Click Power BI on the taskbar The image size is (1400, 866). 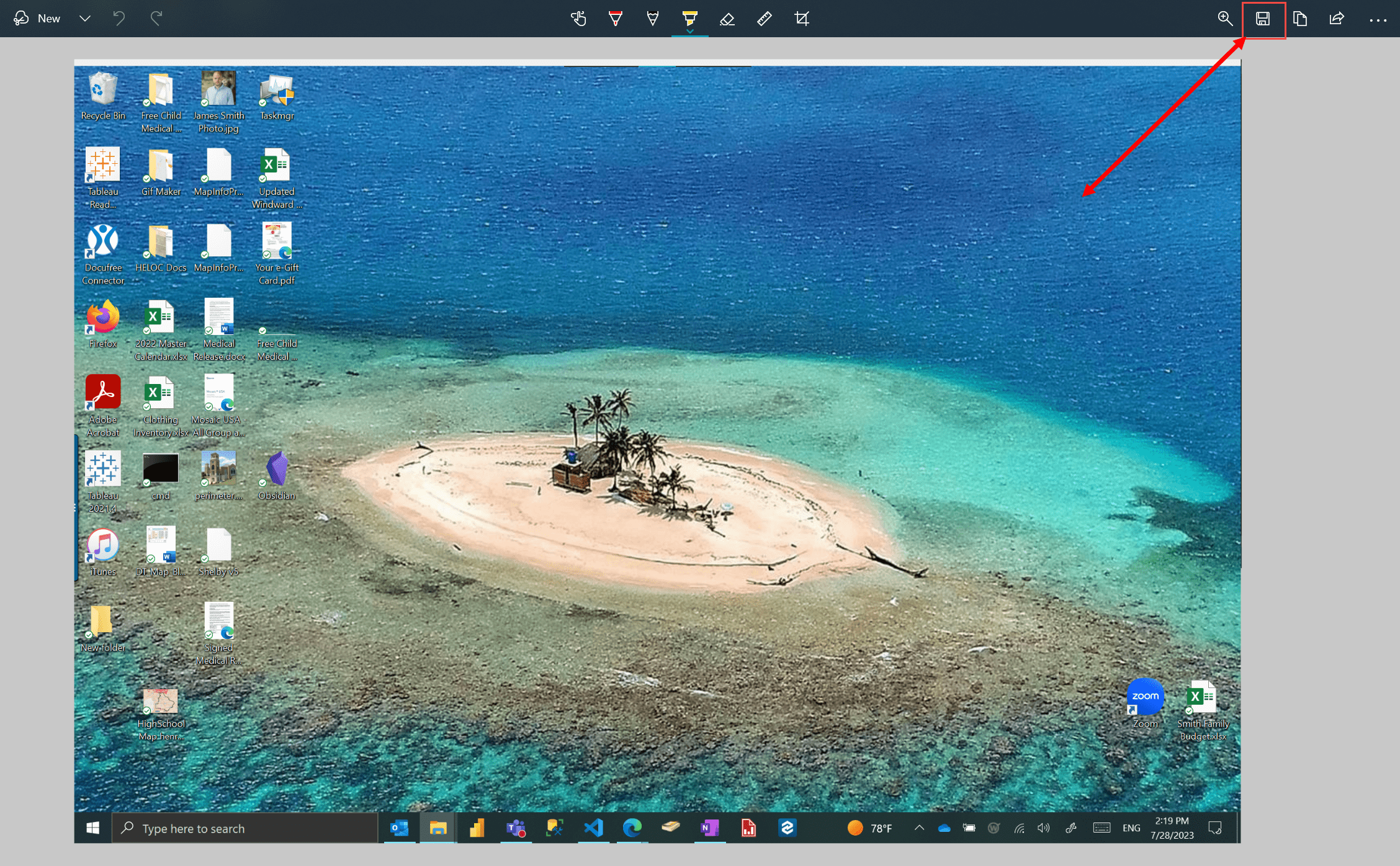point(477,828)
